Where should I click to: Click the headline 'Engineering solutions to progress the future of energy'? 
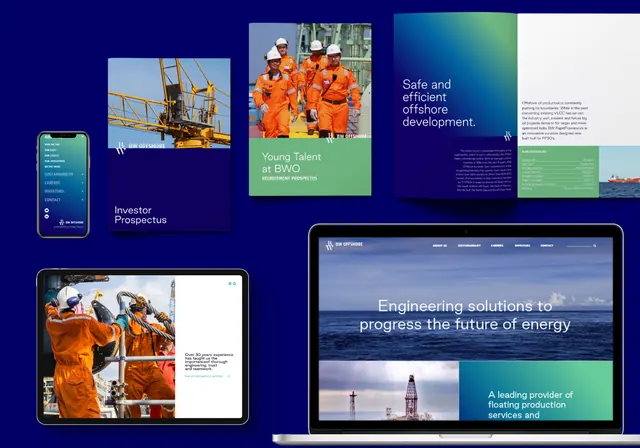click(465, 315)
